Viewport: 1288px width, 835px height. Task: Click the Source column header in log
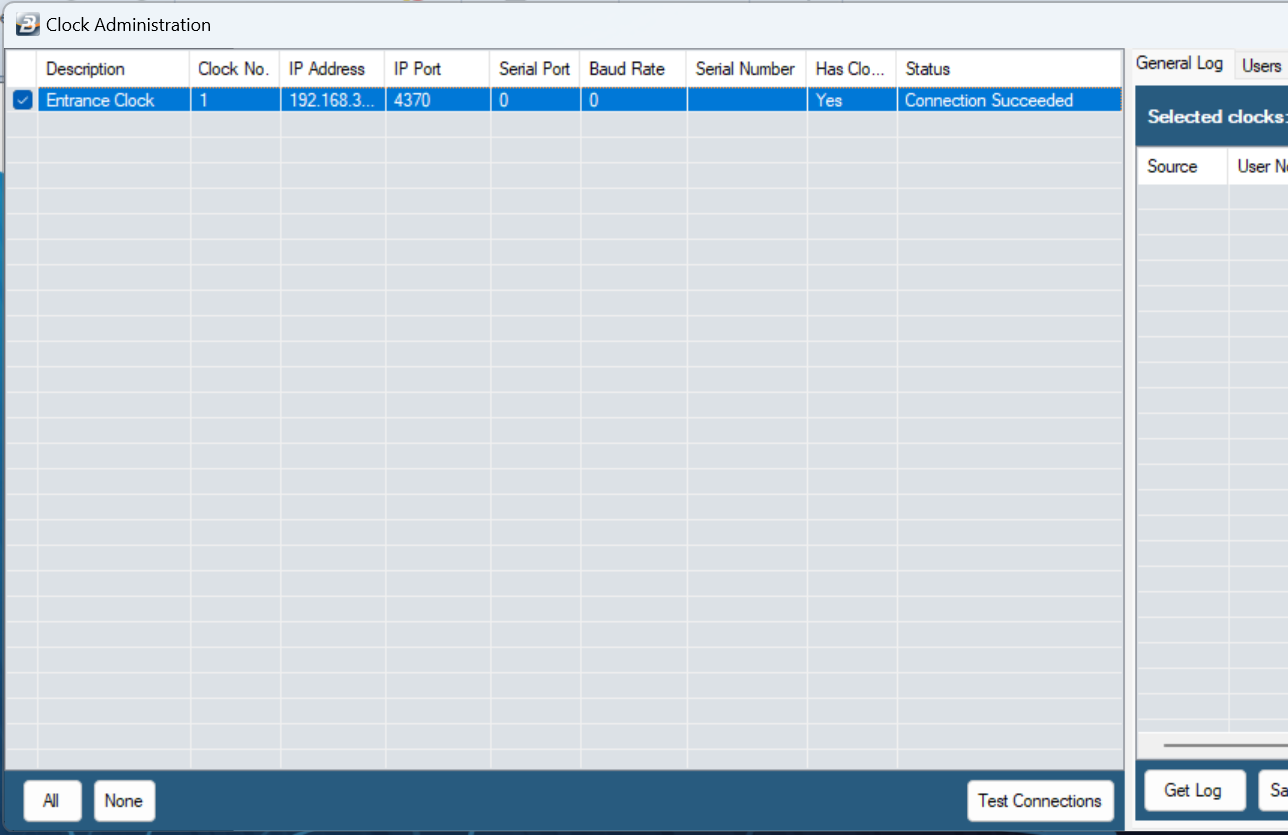click(1182, 167)
